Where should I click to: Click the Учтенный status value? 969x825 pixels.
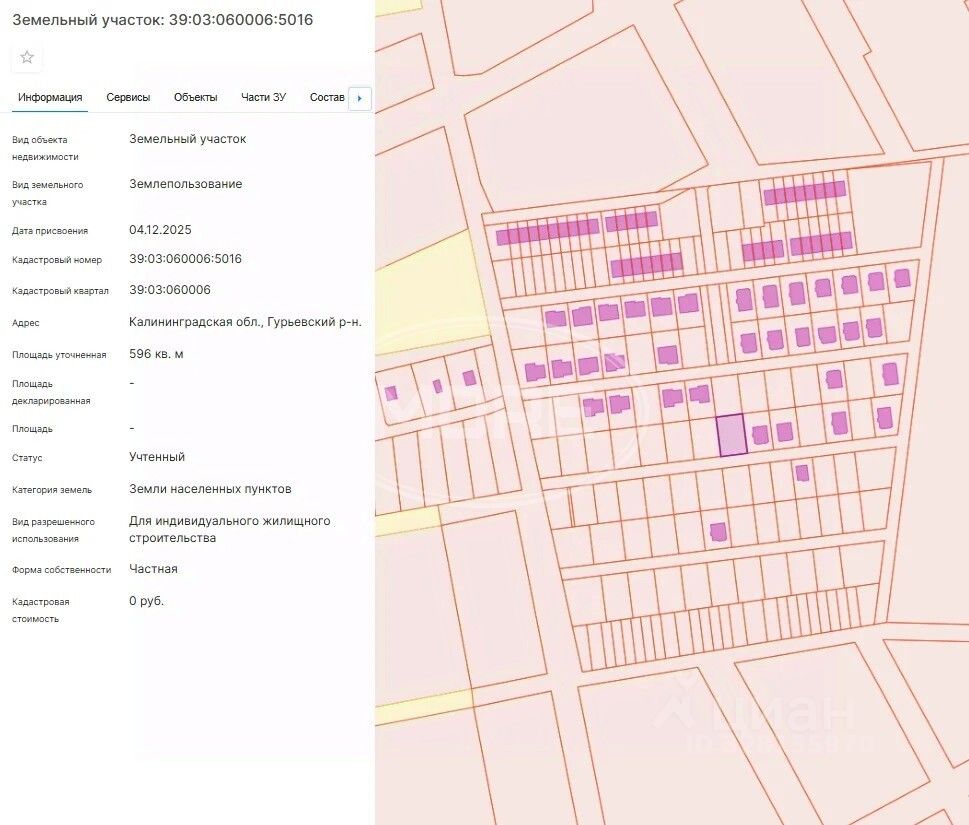pyautogui.click(x=157, y=457)
